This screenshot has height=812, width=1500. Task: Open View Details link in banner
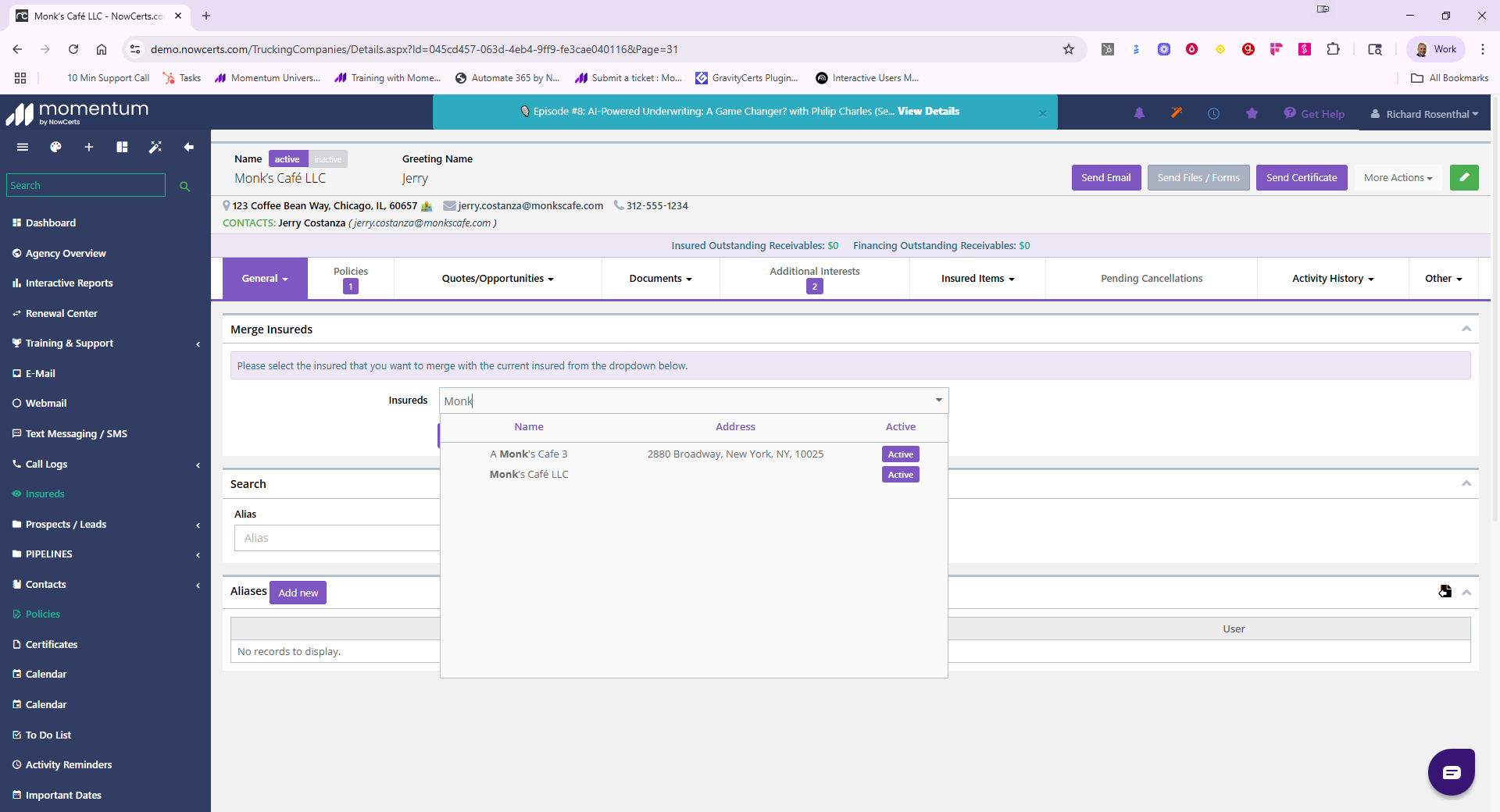(928, 111)
